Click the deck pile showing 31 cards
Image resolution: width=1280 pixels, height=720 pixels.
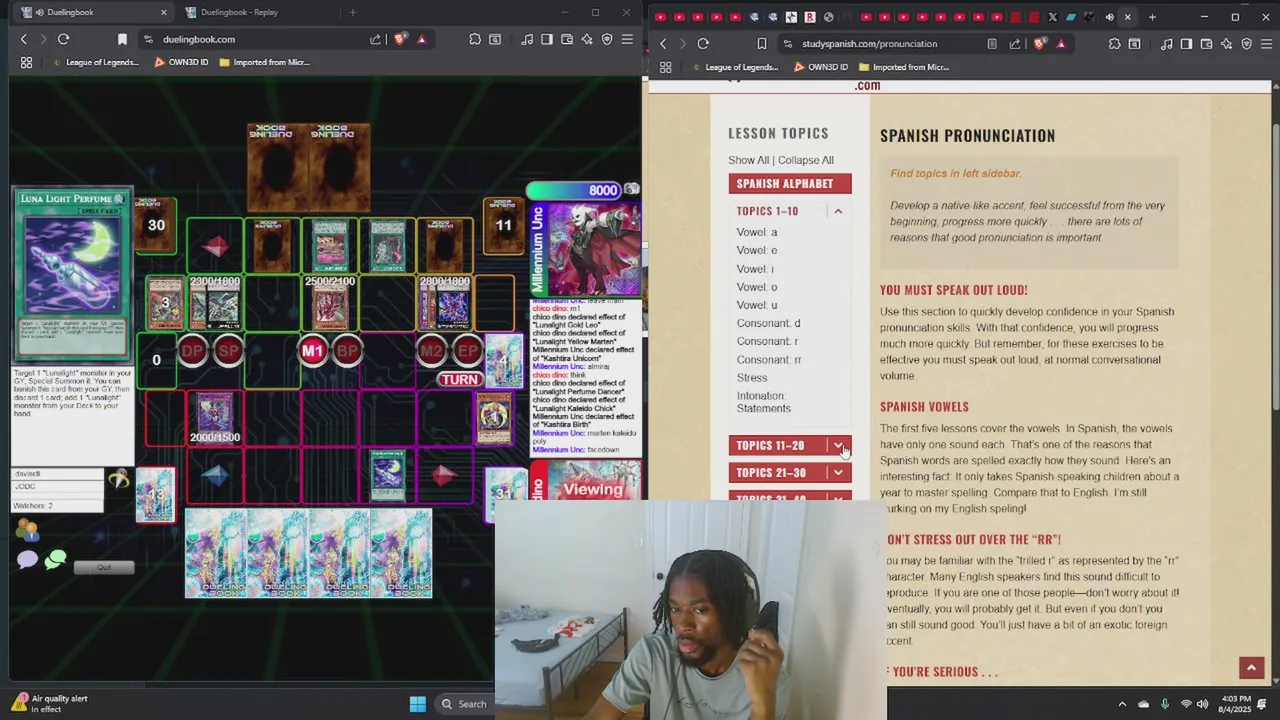coord(506,494)
